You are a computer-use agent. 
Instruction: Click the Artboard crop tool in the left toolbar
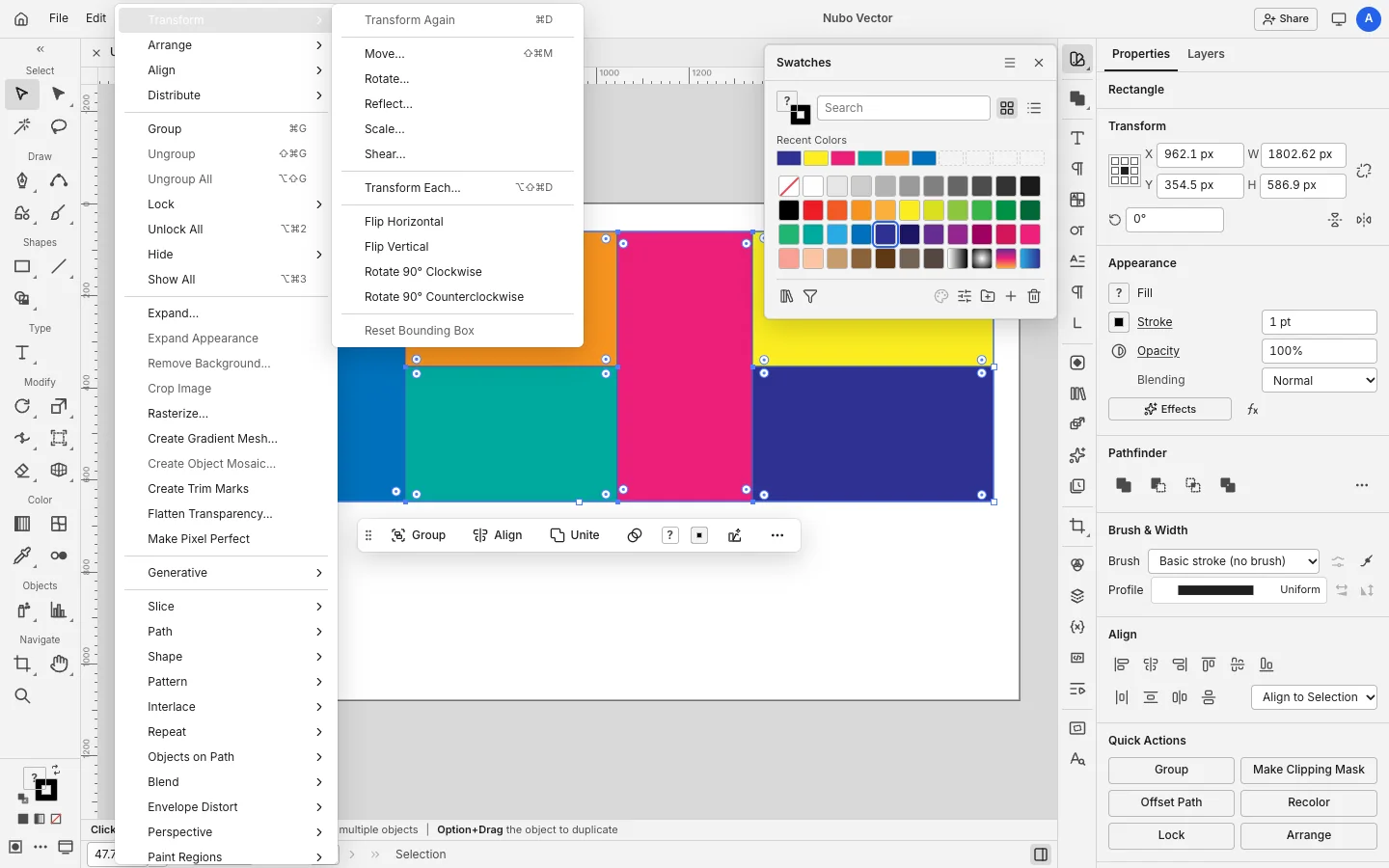[x=22, y=664]
